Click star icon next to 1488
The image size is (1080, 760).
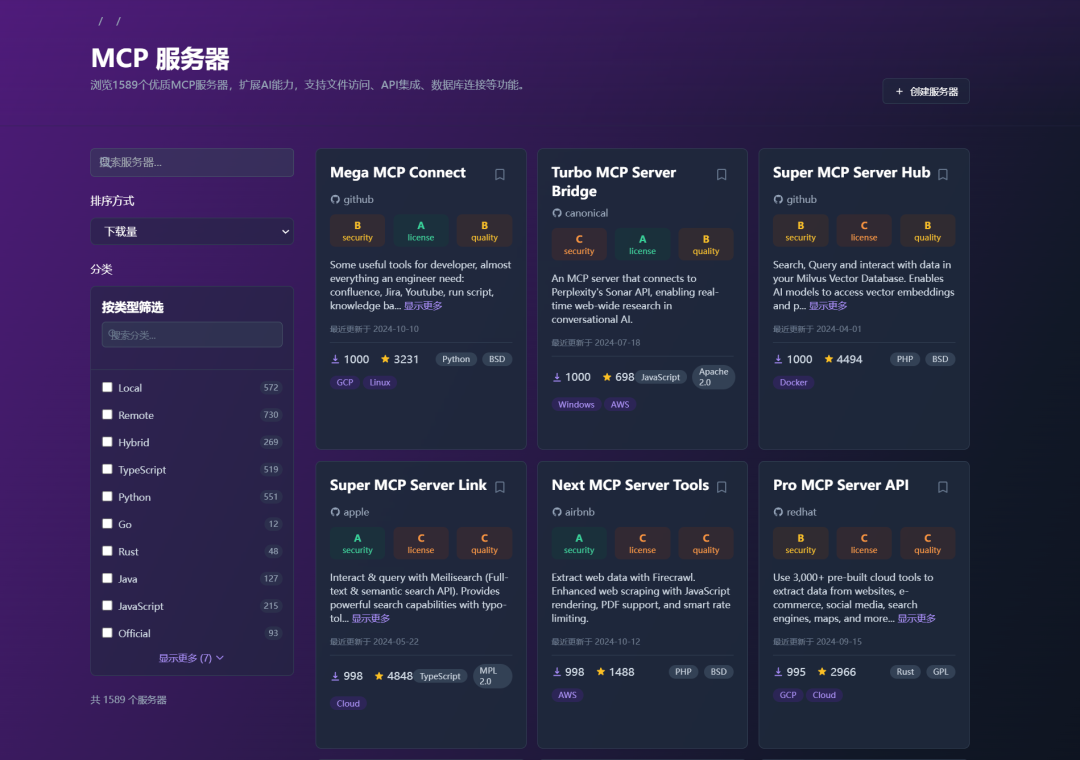(x=601, y=672)
